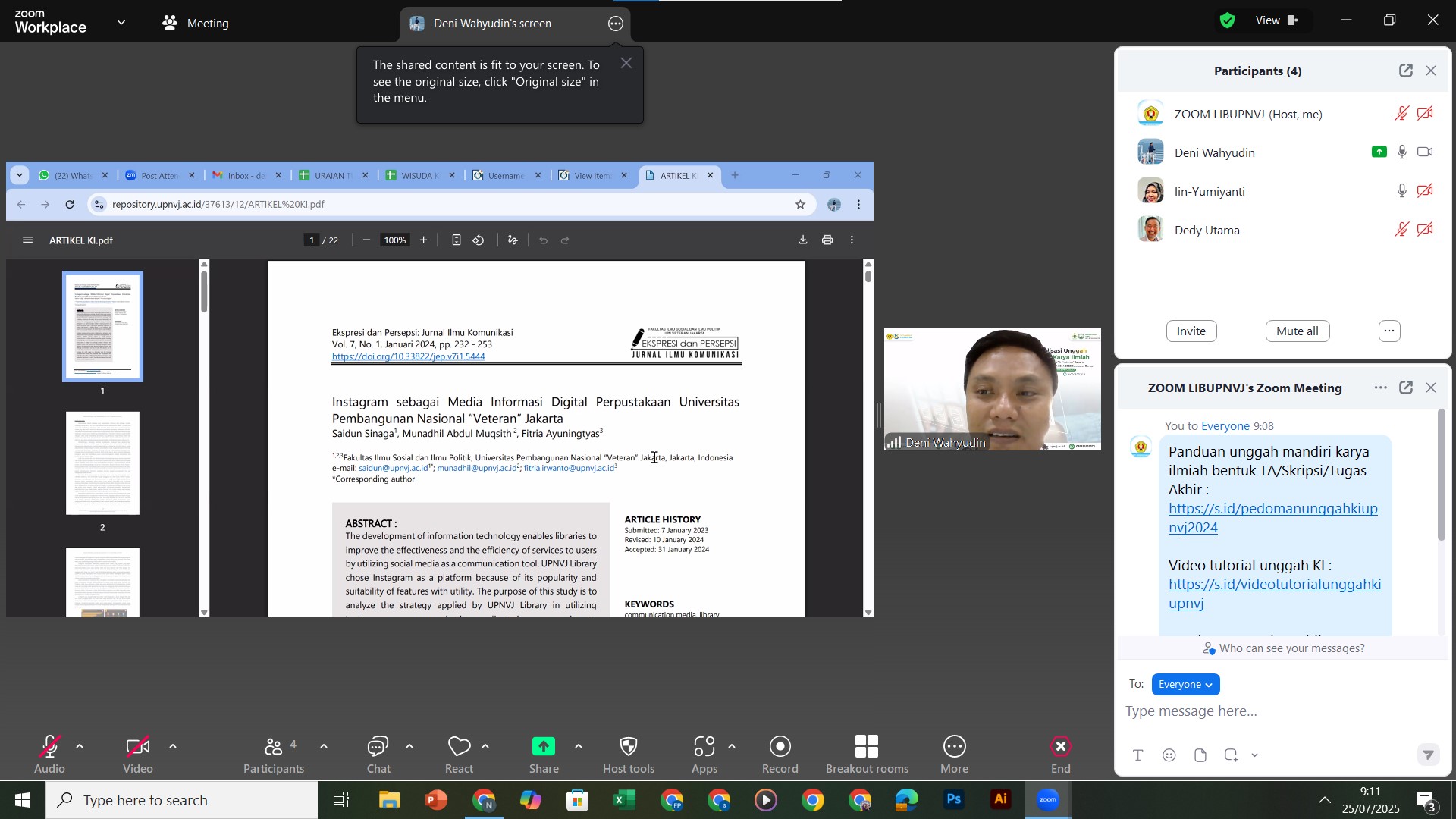Close the Participants panel
The image size is (1456, 819).
(x=1432, y=71)
